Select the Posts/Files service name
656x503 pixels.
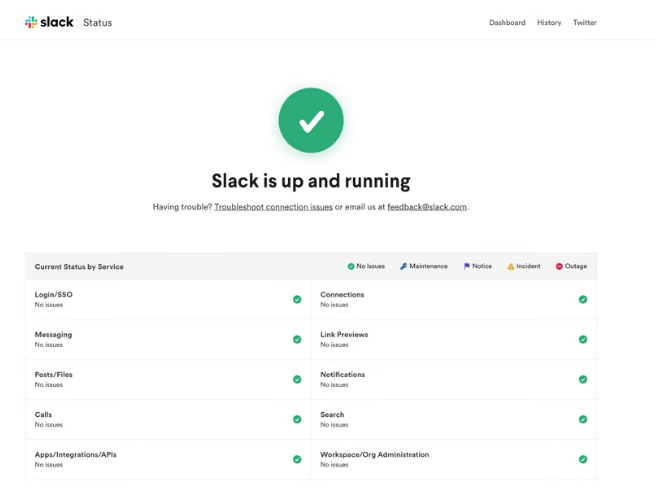(x=54, y=374)
